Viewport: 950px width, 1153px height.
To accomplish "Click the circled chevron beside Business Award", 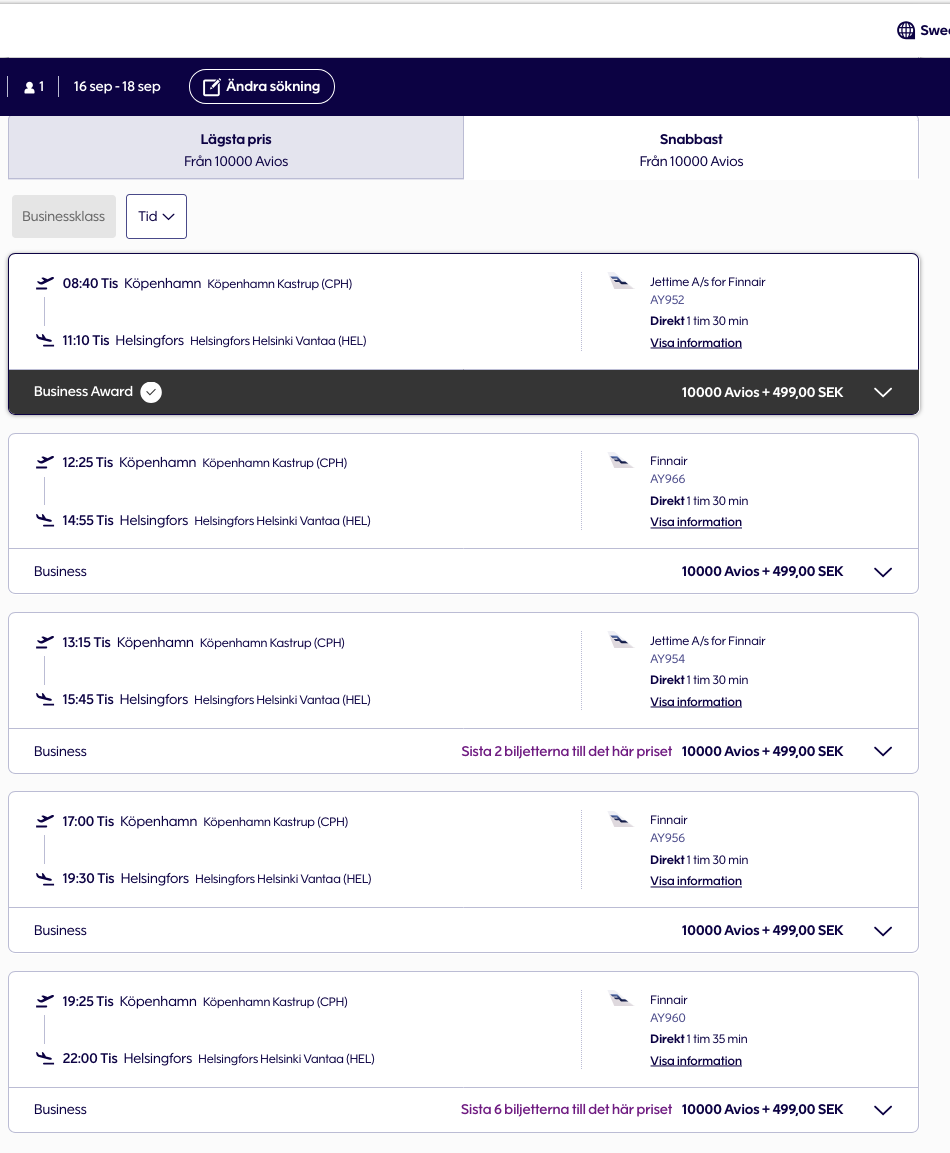I will (x=151, y=392).
